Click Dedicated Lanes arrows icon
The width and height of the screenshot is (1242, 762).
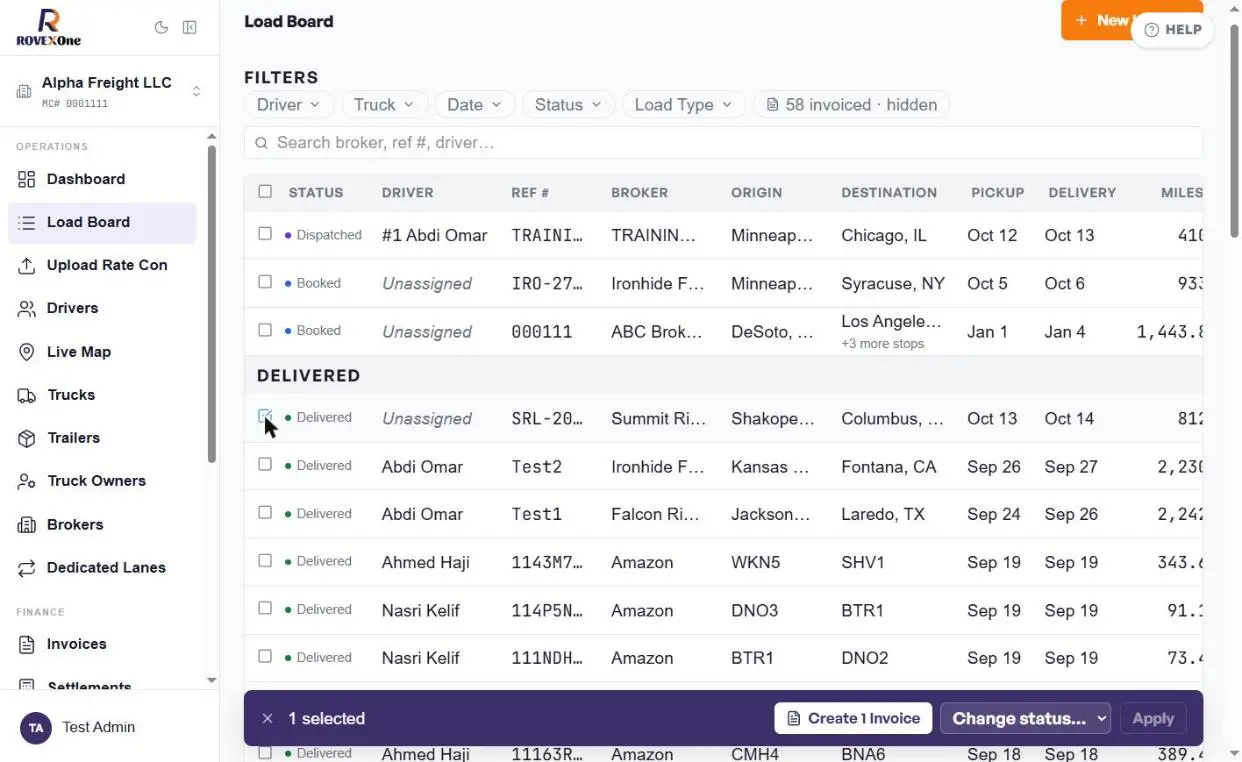click(x=27, y=568)
